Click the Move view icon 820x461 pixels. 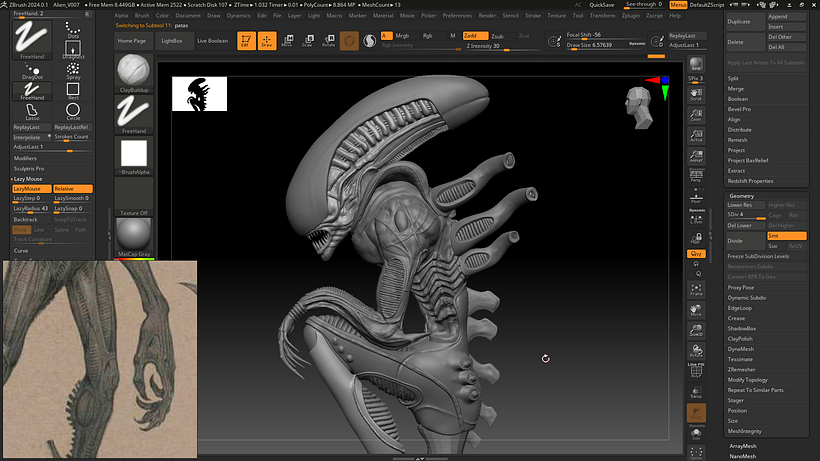tap(696, 310)
